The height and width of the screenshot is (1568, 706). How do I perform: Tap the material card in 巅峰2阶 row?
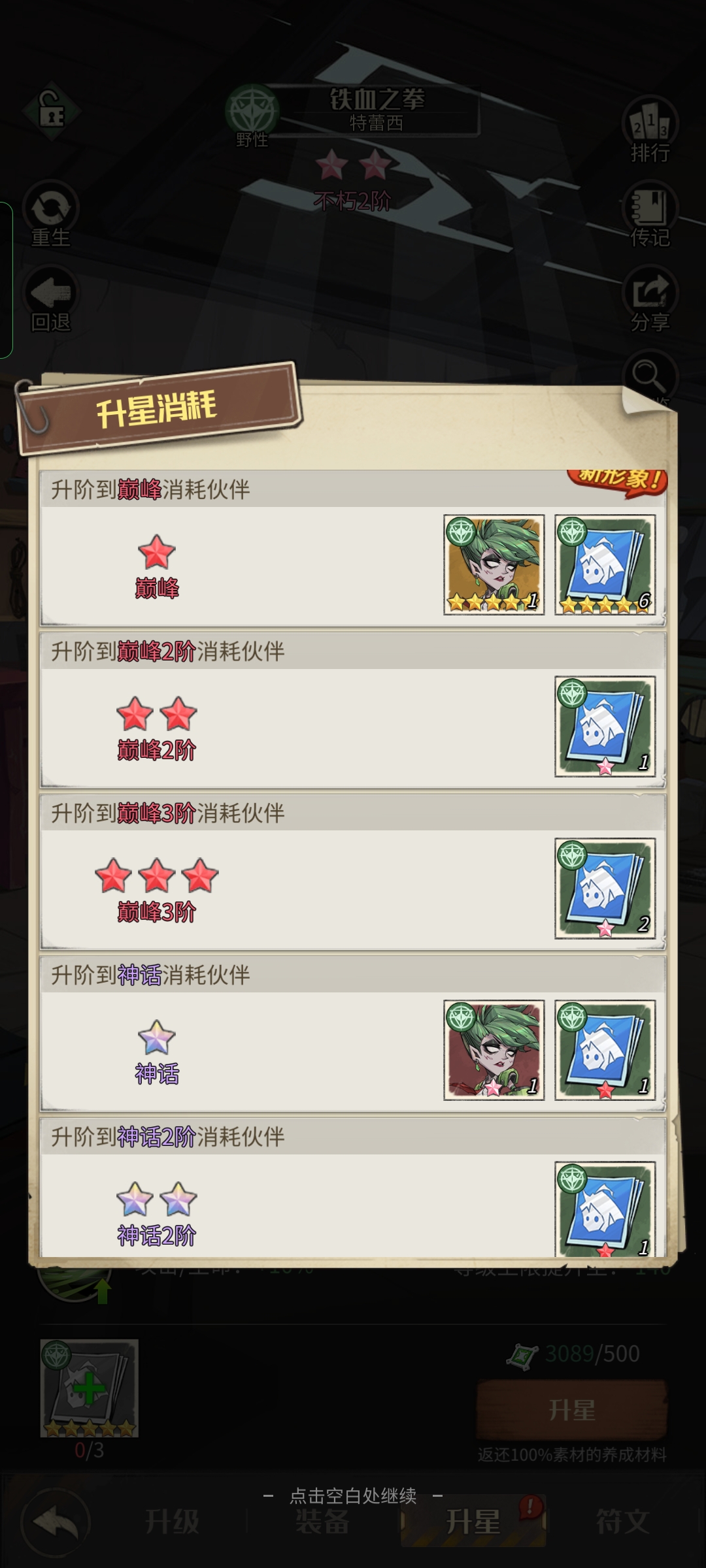[605, 727]
